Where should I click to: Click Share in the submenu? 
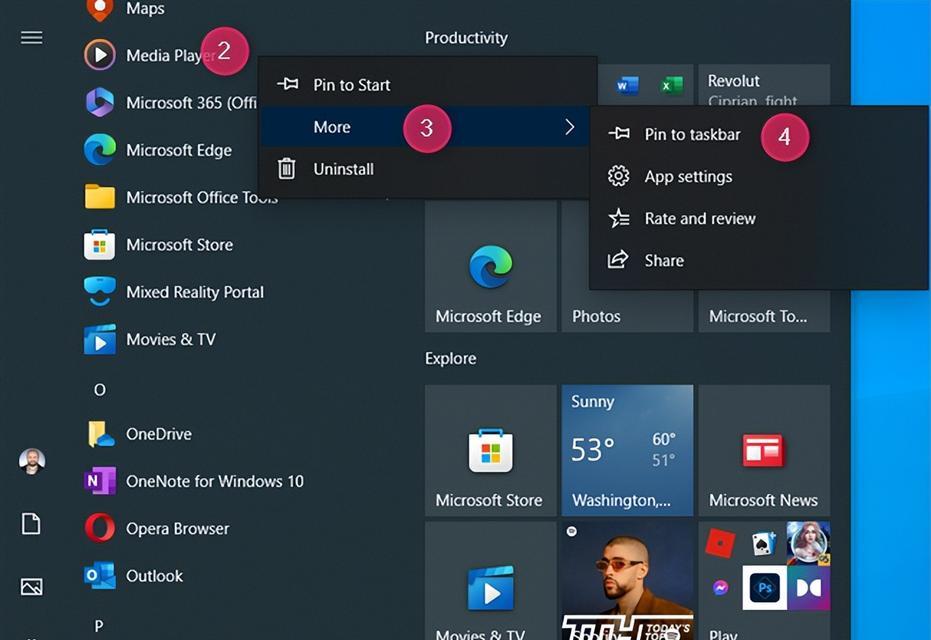point(758,261)
